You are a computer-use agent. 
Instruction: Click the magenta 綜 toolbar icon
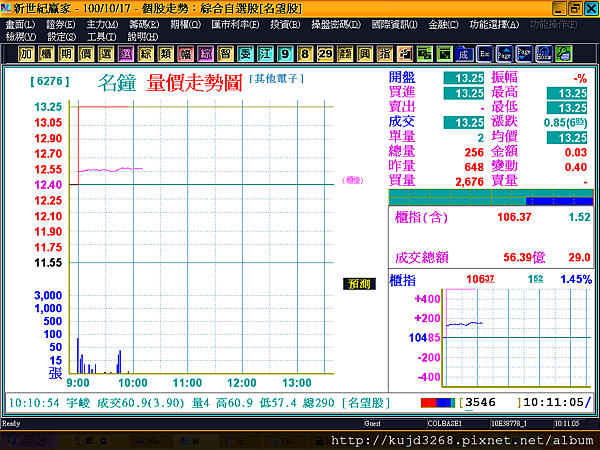(x=205, y=54)
